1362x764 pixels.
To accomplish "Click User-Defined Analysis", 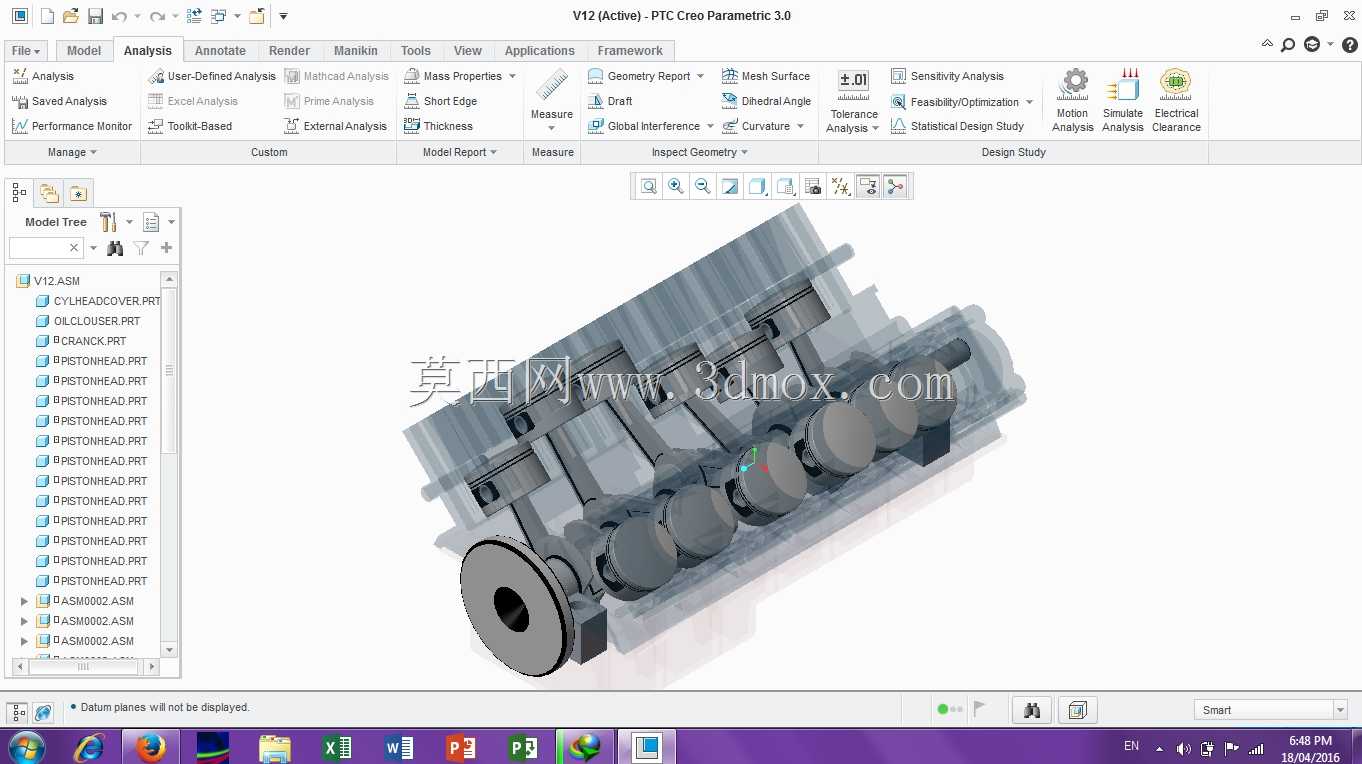I will [x=212, y=76].
